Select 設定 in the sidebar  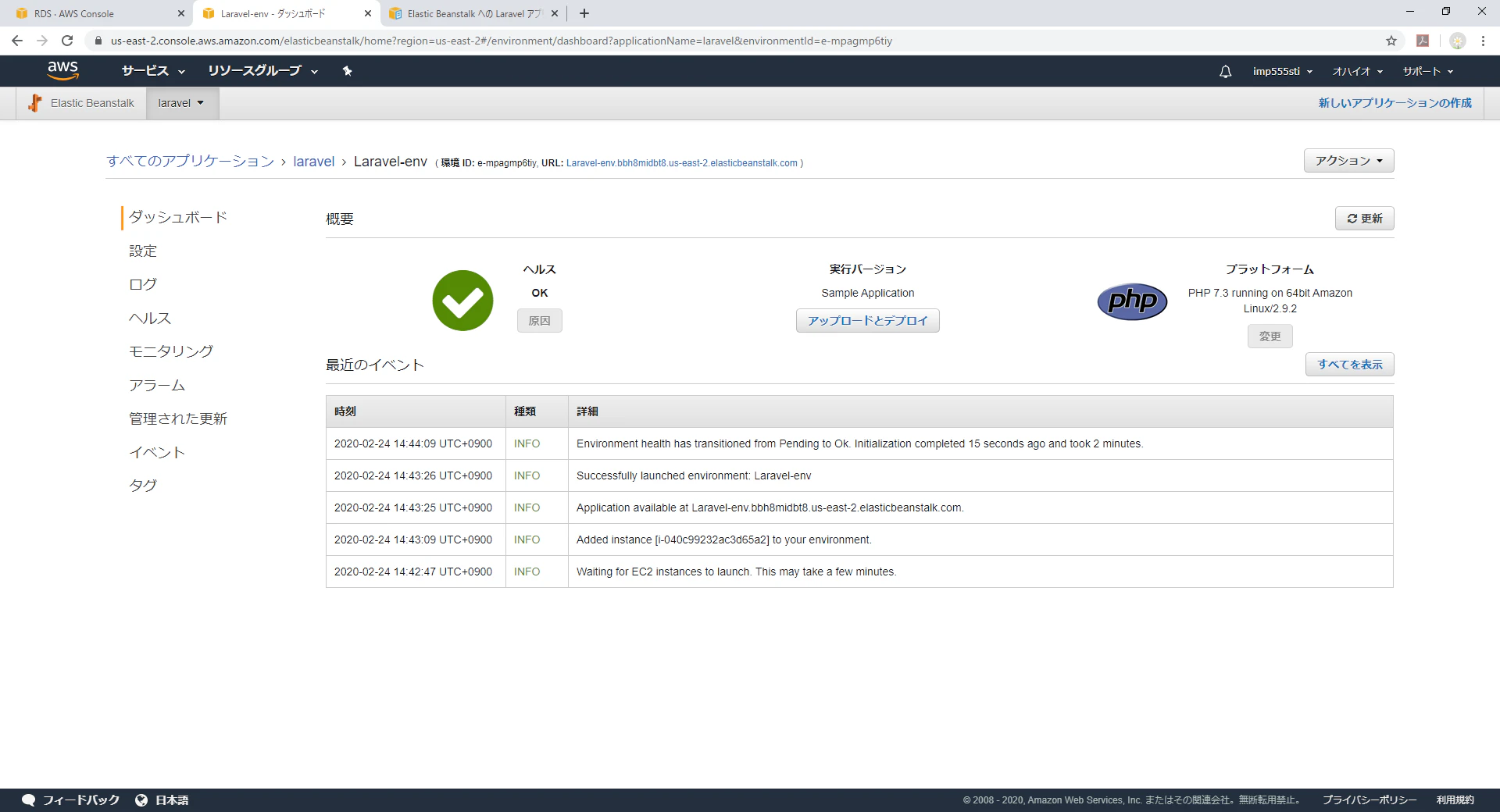[x=143, y=251]
